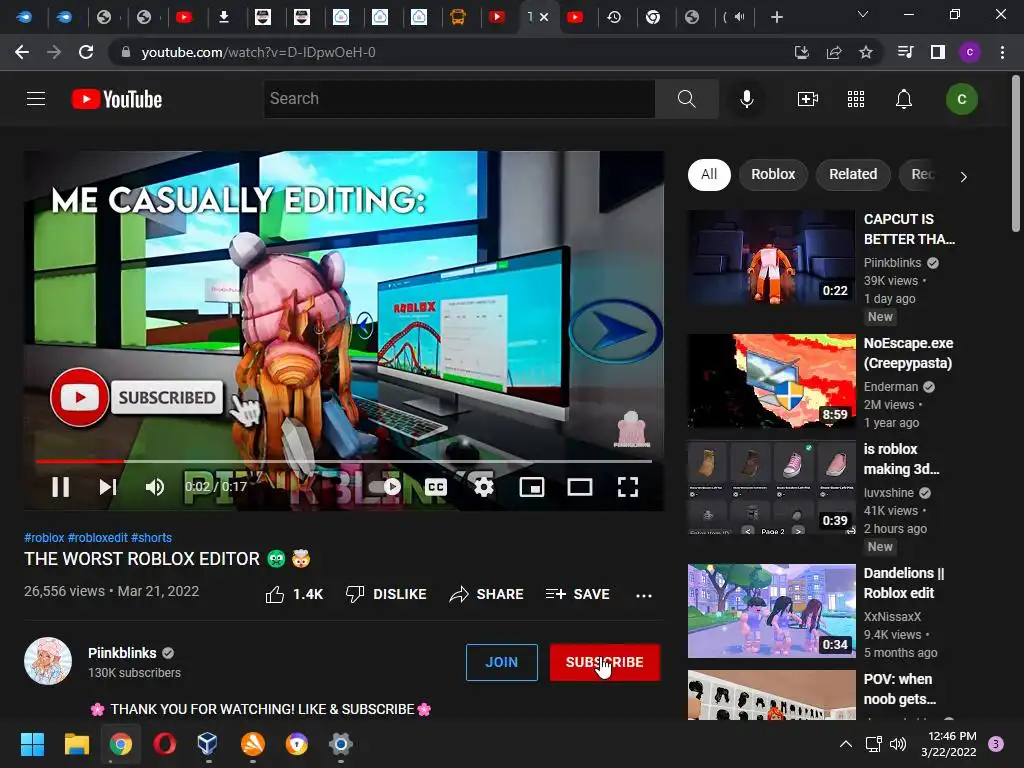Mute the video volume
1024x768 pixels.
coord(155,487)
